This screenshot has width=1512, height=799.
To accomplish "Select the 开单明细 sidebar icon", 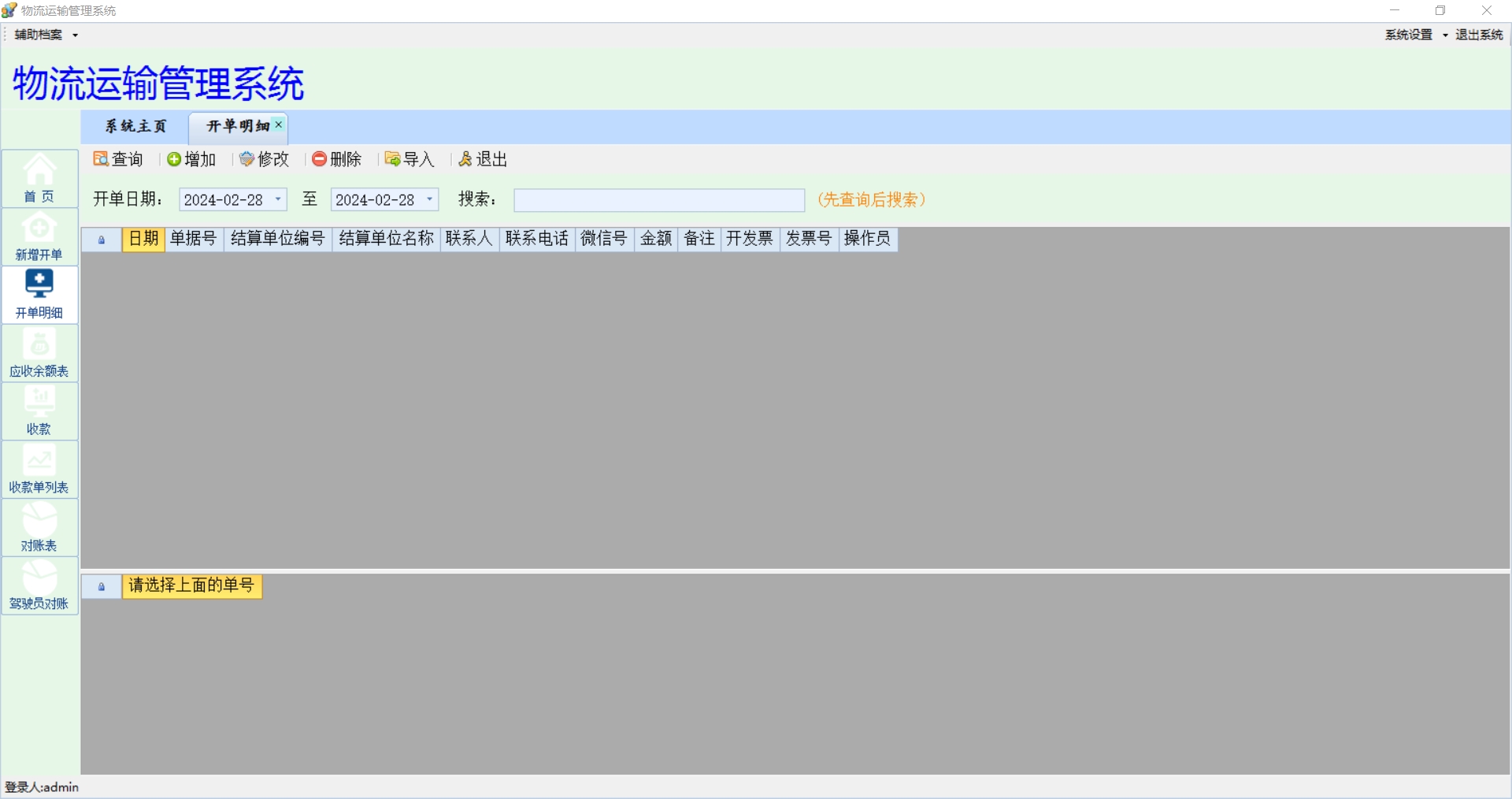I will click(x=39, y=295).
